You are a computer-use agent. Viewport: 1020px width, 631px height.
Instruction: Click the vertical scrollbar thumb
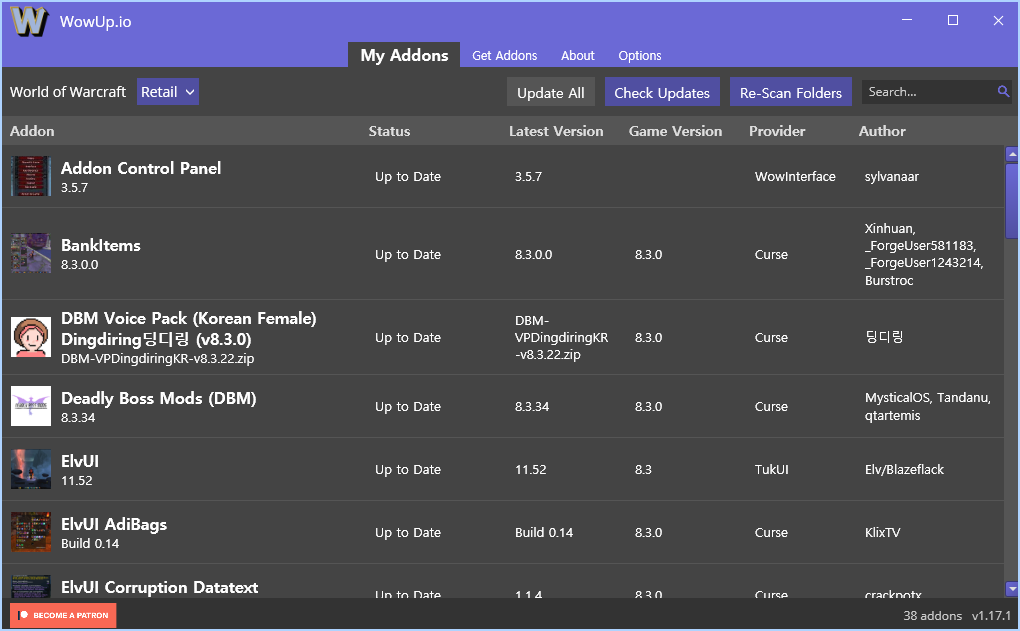tap(1012, 201)
